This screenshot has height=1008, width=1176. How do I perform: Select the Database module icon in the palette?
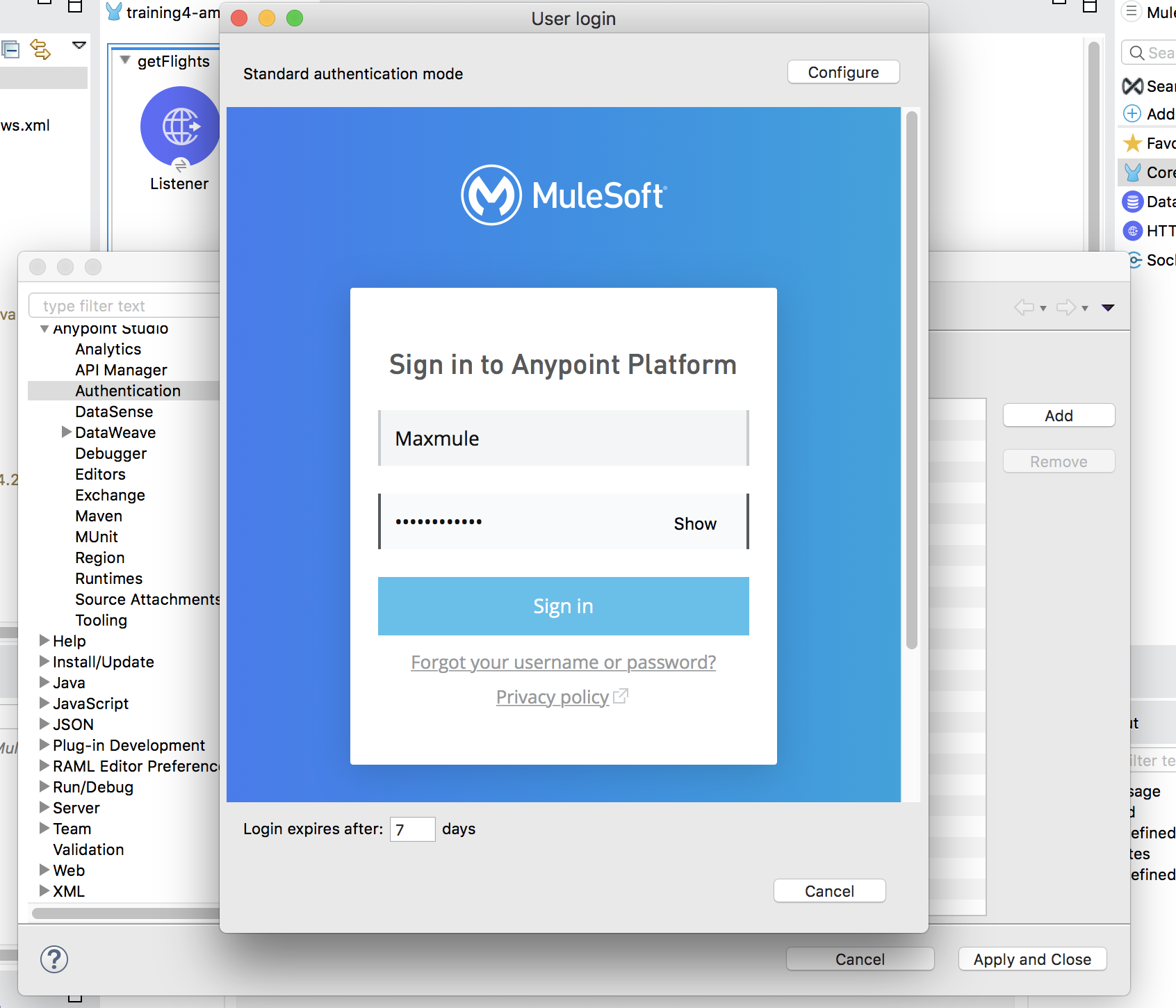[x=1133, y=202]
